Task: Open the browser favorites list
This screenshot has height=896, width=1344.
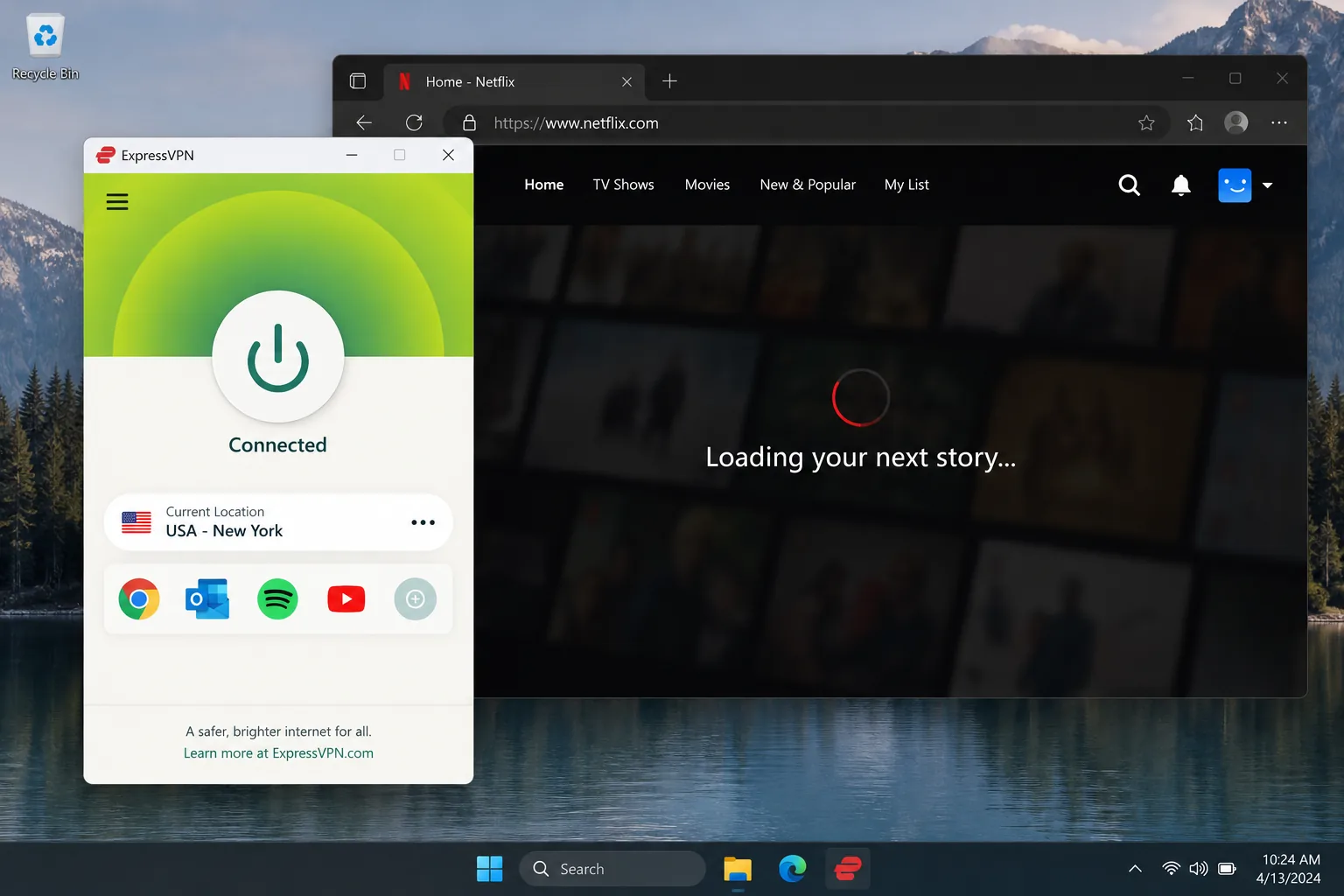Action: [x=1195, y=123]
